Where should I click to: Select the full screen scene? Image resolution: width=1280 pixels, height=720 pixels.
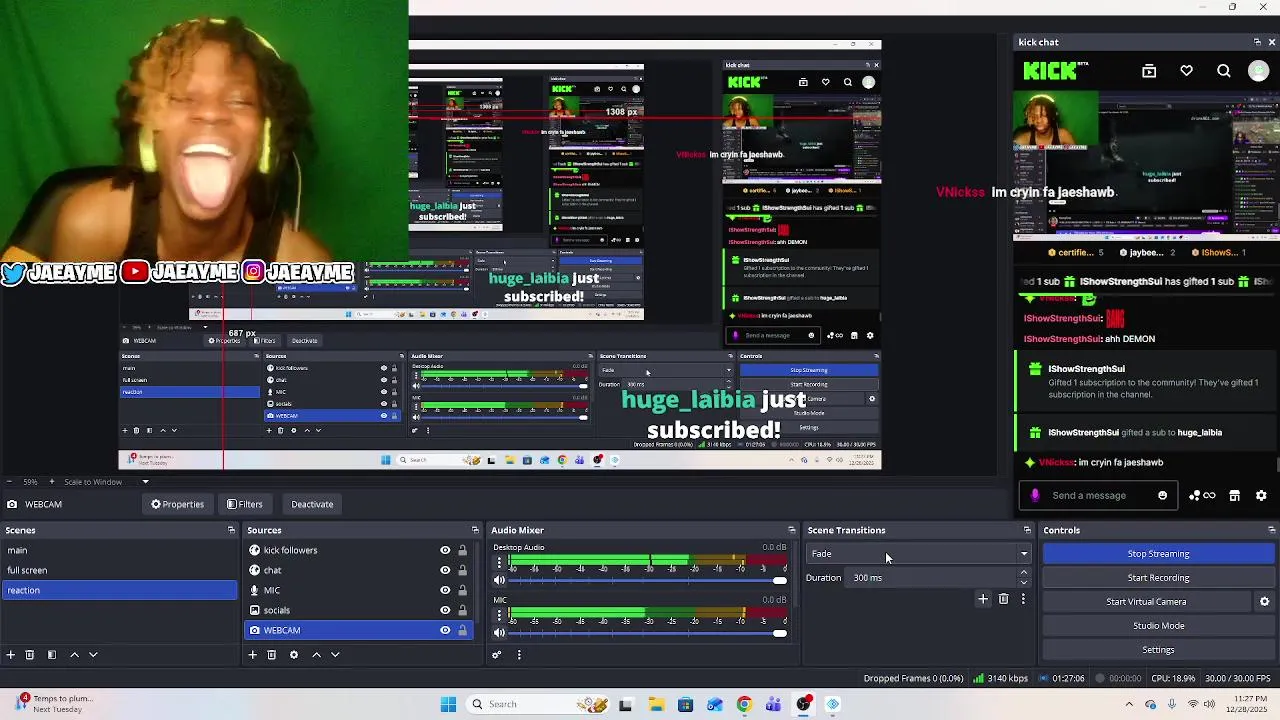point(120,571)
